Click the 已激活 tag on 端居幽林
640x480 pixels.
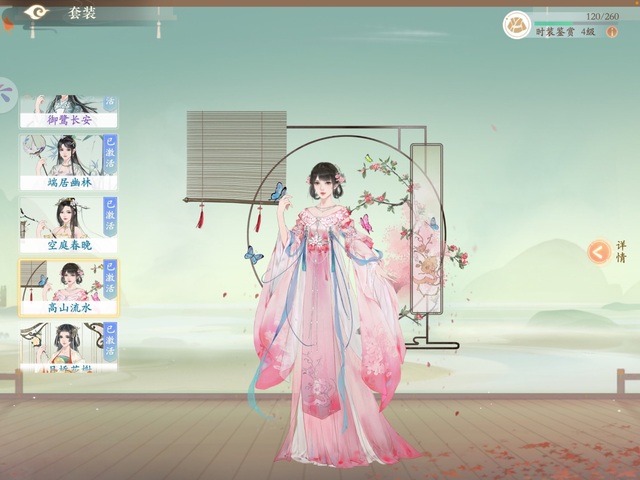pos(110,154)
